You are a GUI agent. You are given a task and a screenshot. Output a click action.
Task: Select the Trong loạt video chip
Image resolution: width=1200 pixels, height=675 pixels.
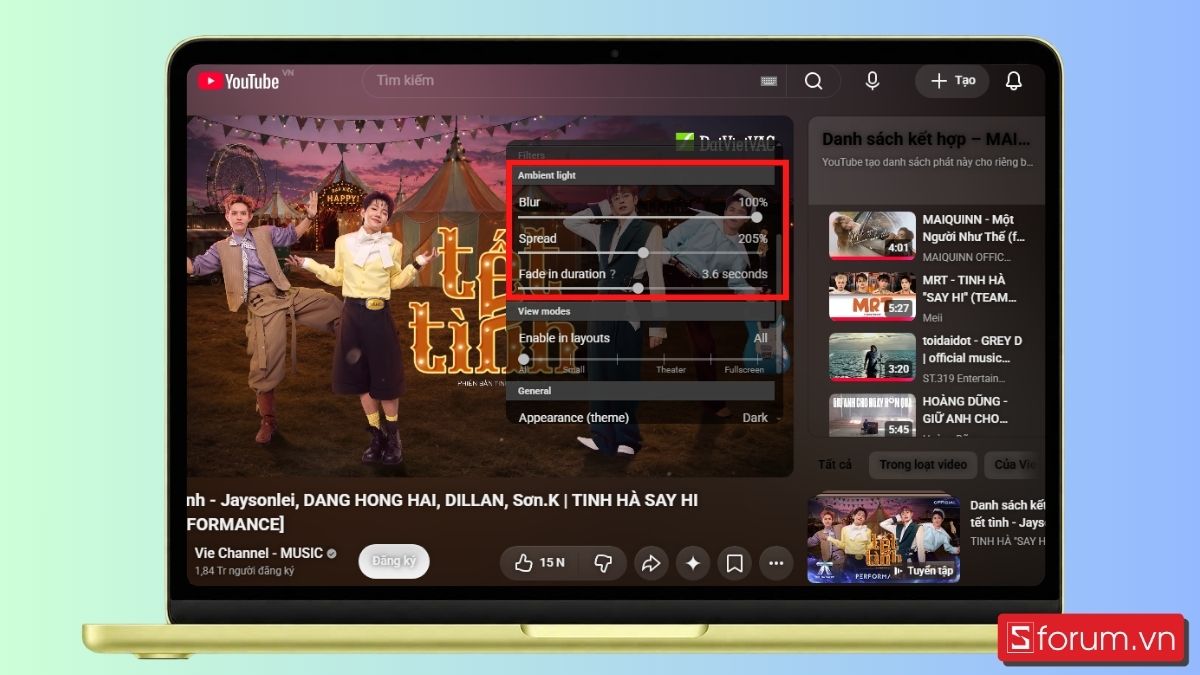(923, 465)
